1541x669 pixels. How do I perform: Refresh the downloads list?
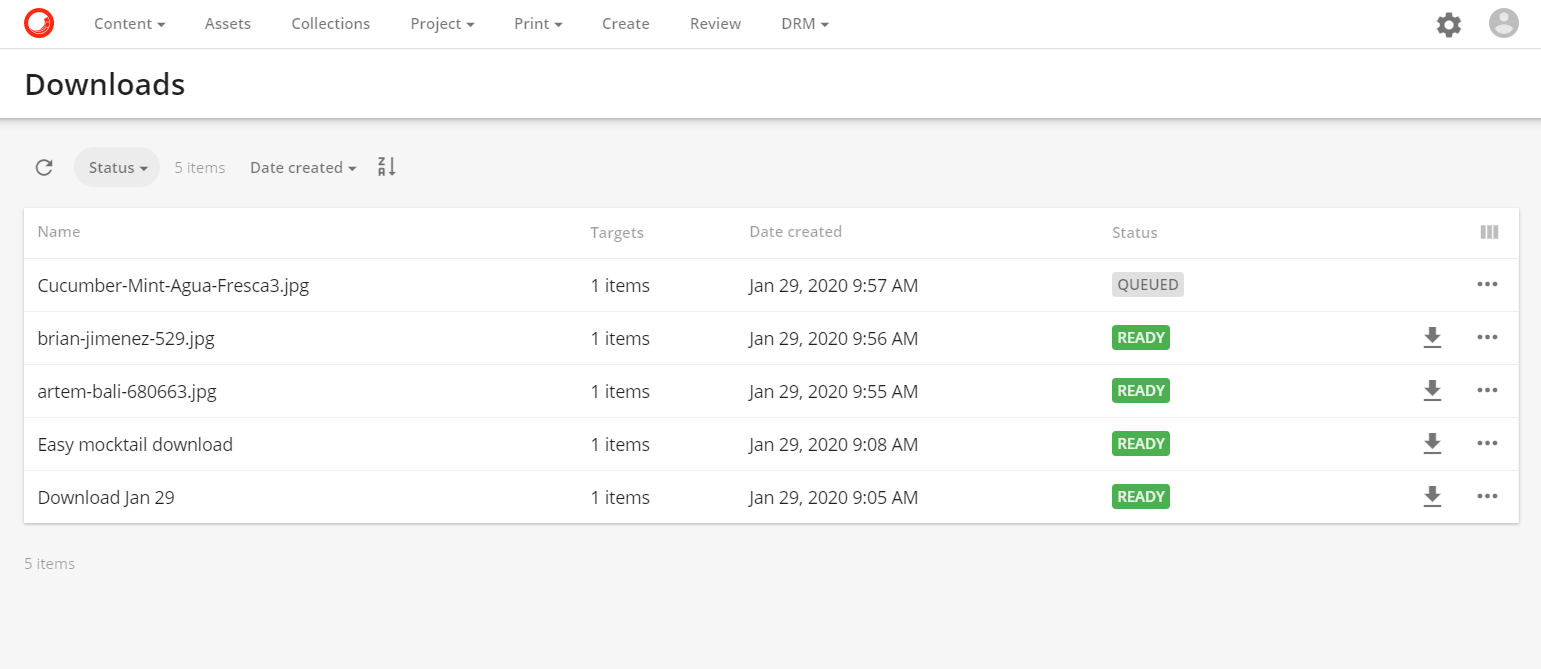click(44, 167)
